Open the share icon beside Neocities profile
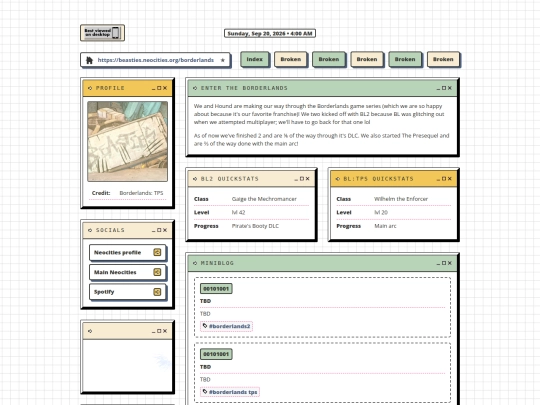The width and height of the screenshot is (540, 405). (157, 252)
